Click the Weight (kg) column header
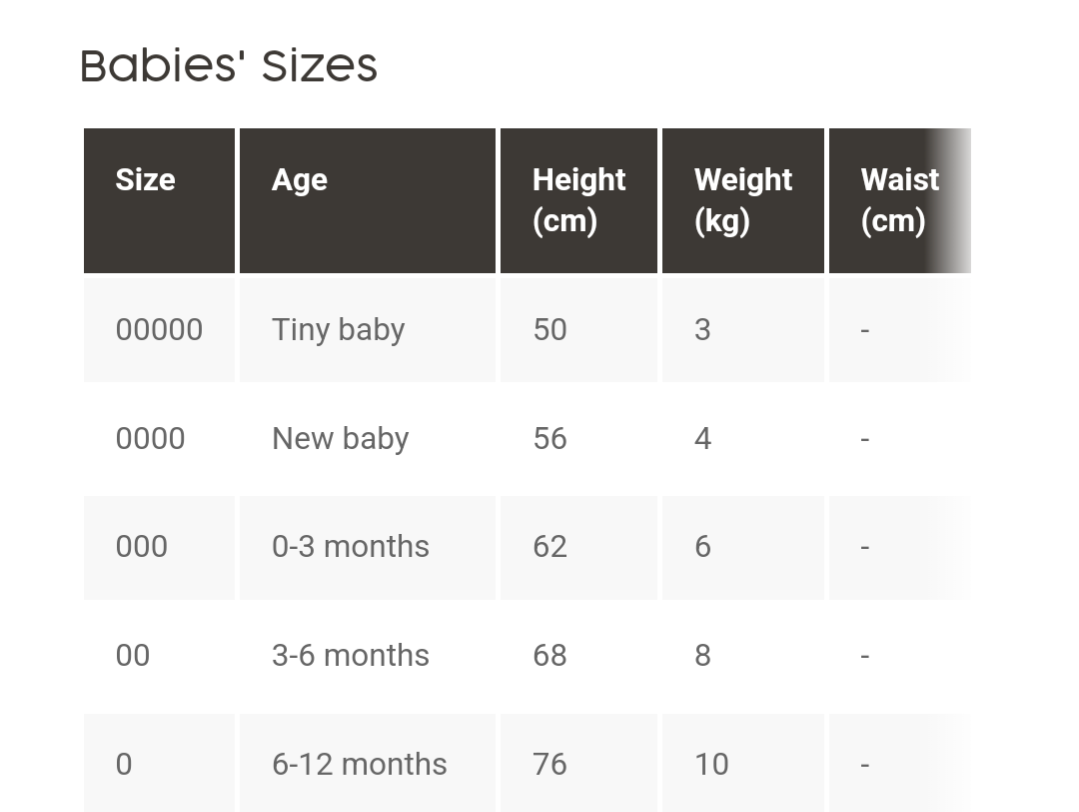Screen dimensions: 1079x812 click(742, 200)
